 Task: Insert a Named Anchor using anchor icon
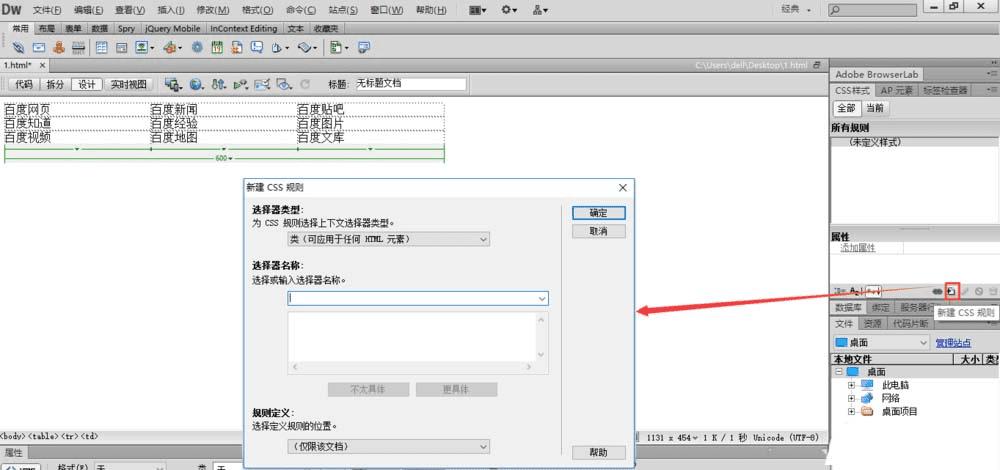click(59, 47)
